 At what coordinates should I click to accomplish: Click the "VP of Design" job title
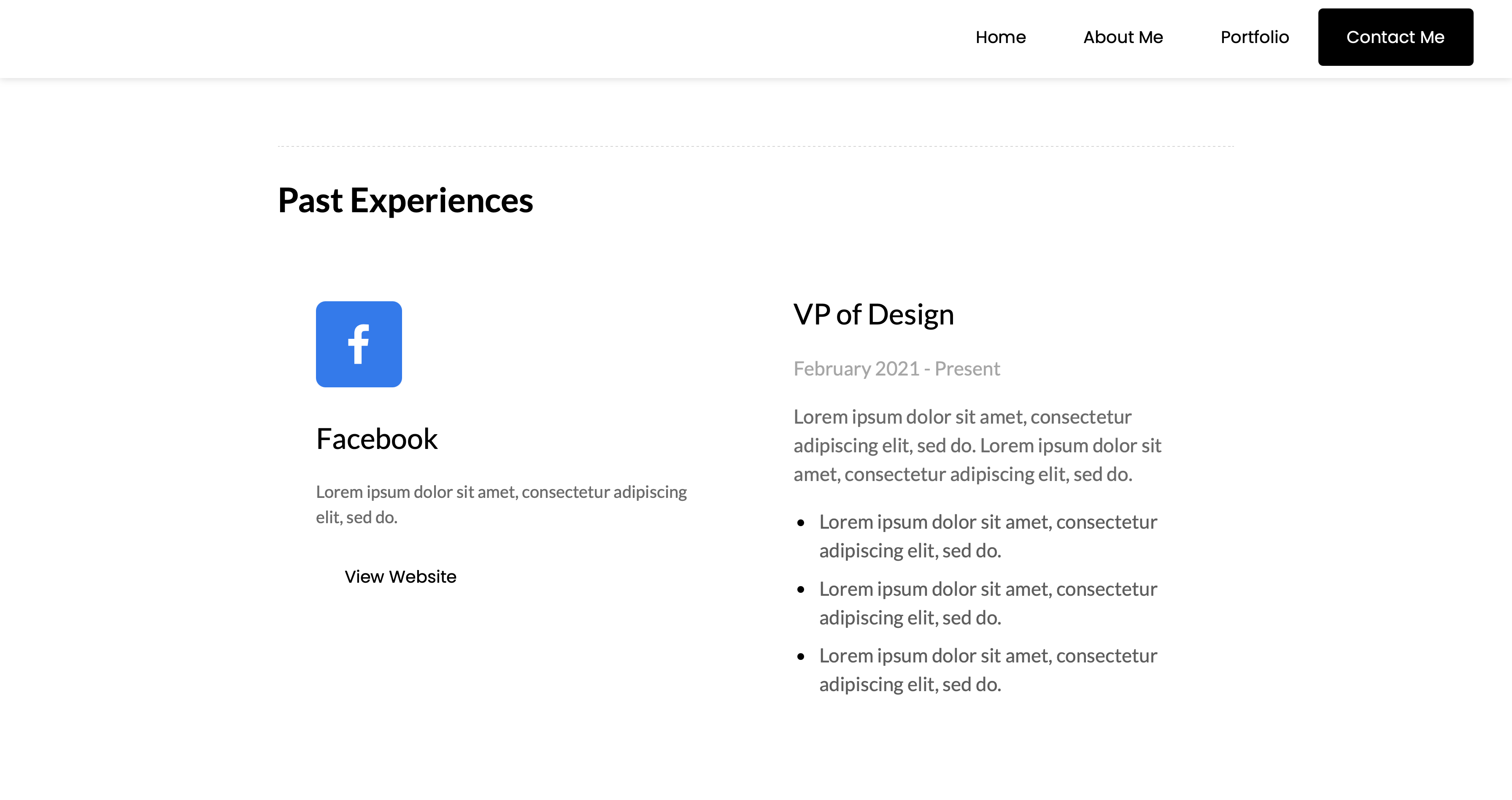(x=873, y=314)
